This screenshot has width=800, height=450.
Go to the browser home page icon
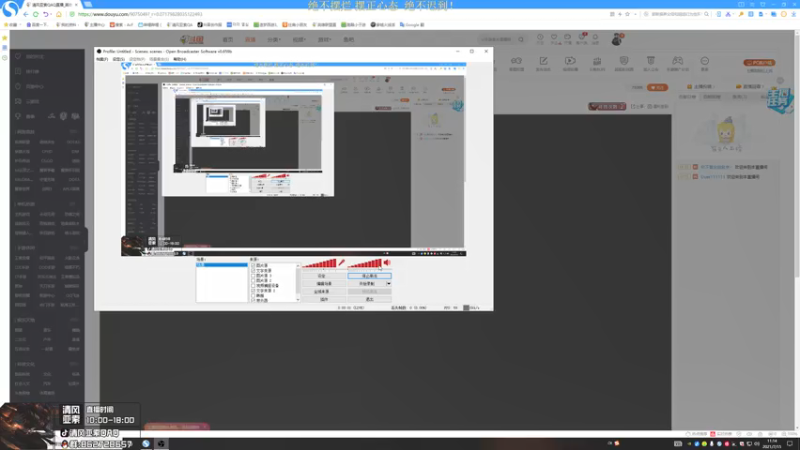(59, 14)
